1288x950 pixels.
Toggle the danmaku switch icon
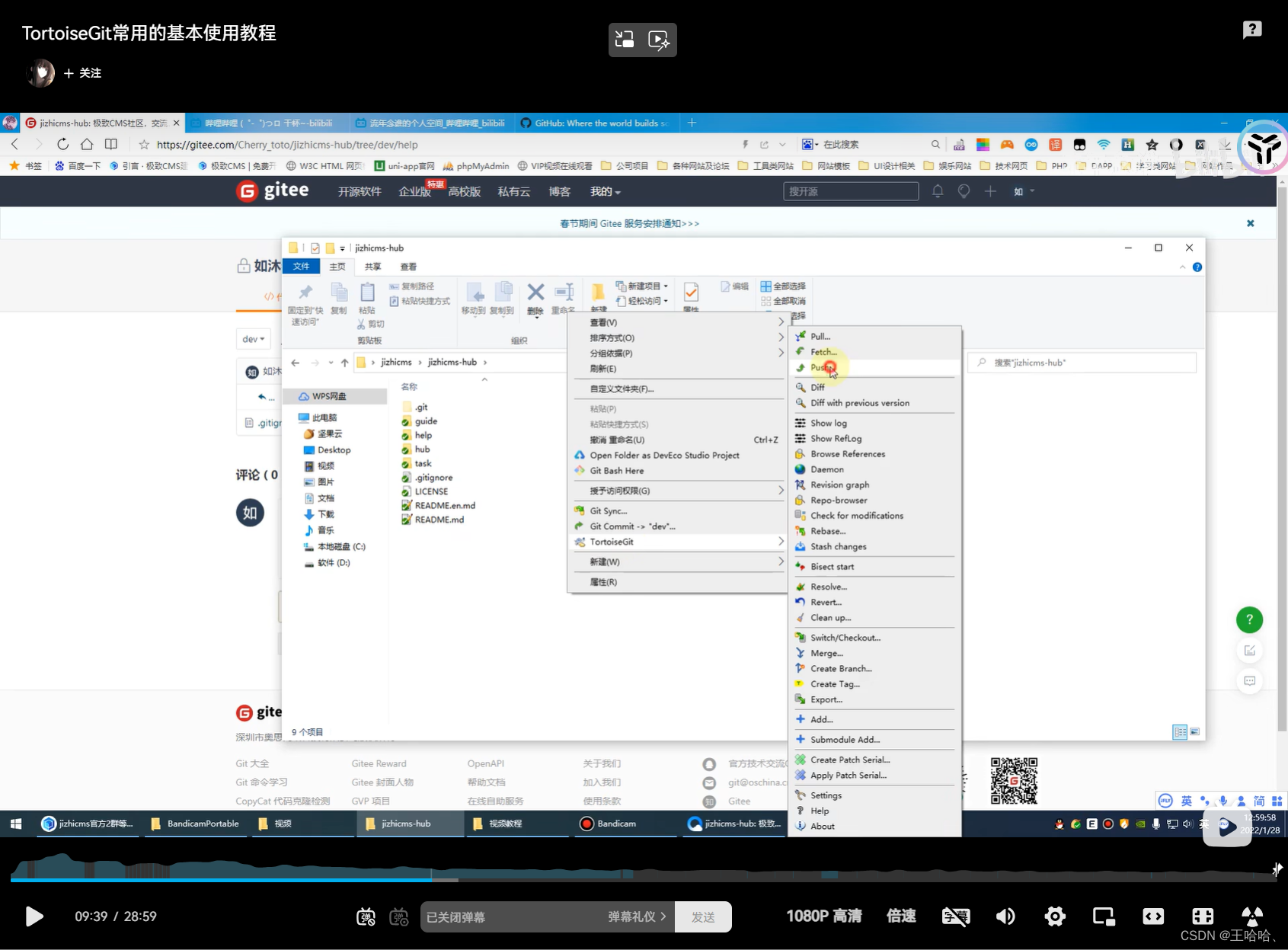pyautogui.click(x=366, y=916)
